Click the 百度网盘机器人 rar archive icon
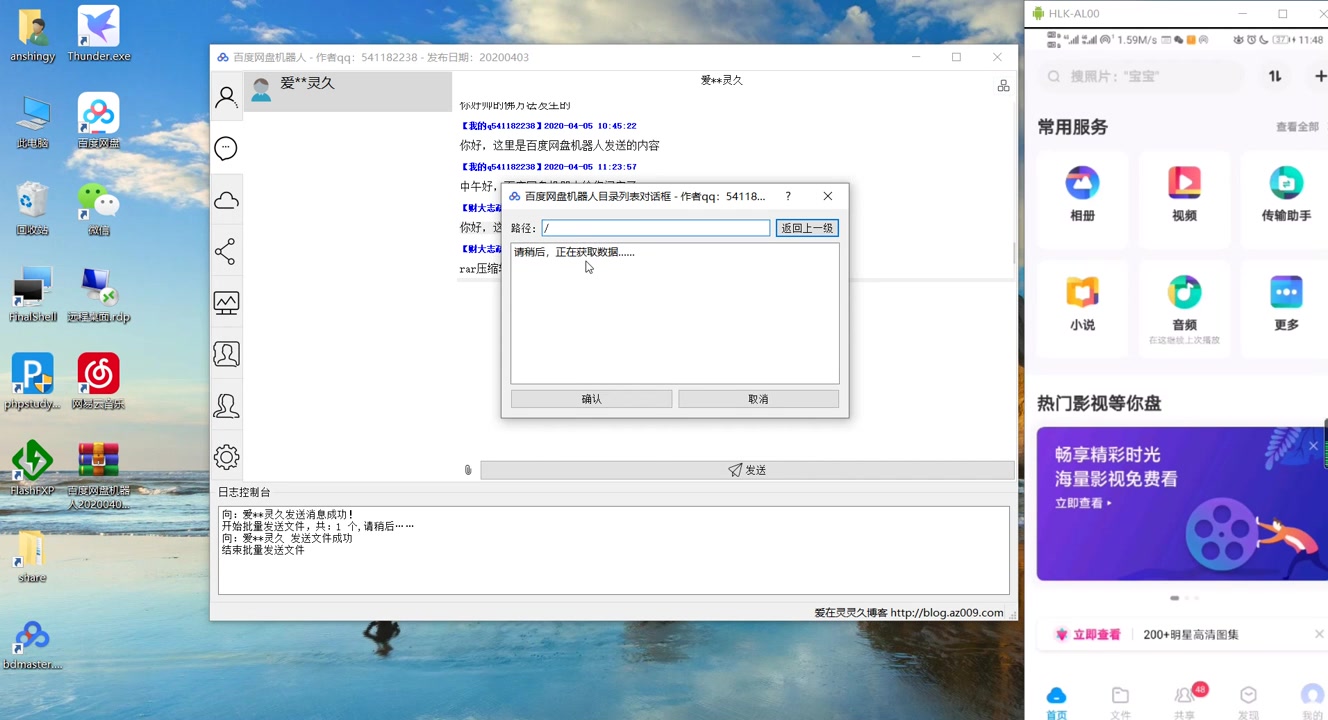Image resolution: width=1328 pixels, height=720 pixels. pos(99,474)
